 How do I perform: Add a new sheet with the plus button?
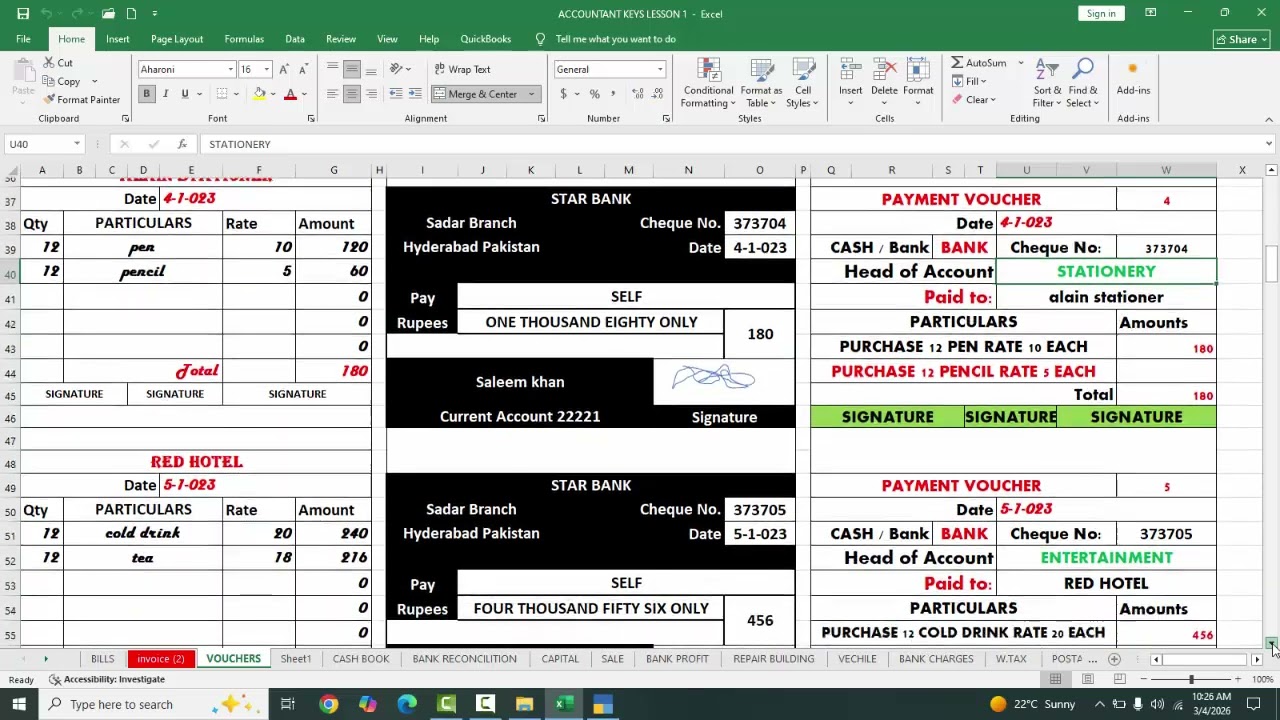1114,659
